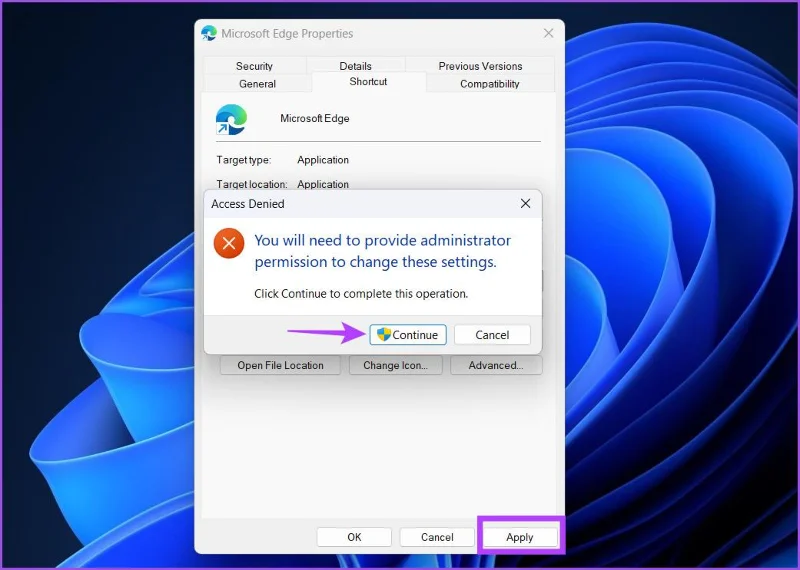Click the 'Target location:' label
The image size is (800, 570).
click(252, 184)
